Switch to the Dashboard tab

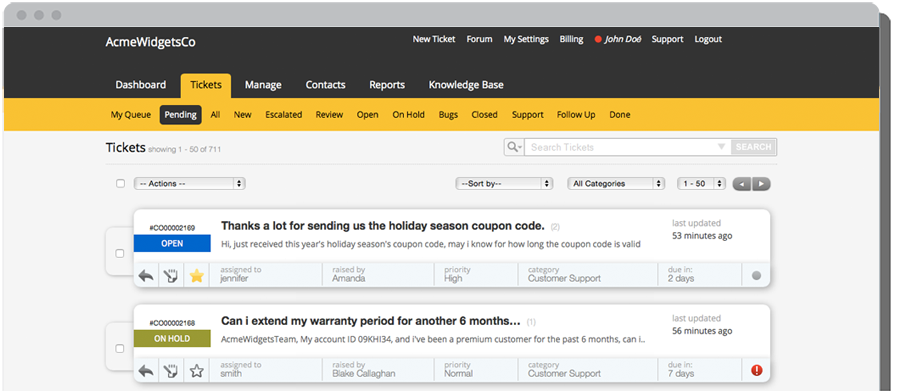[x=141, y=85]
